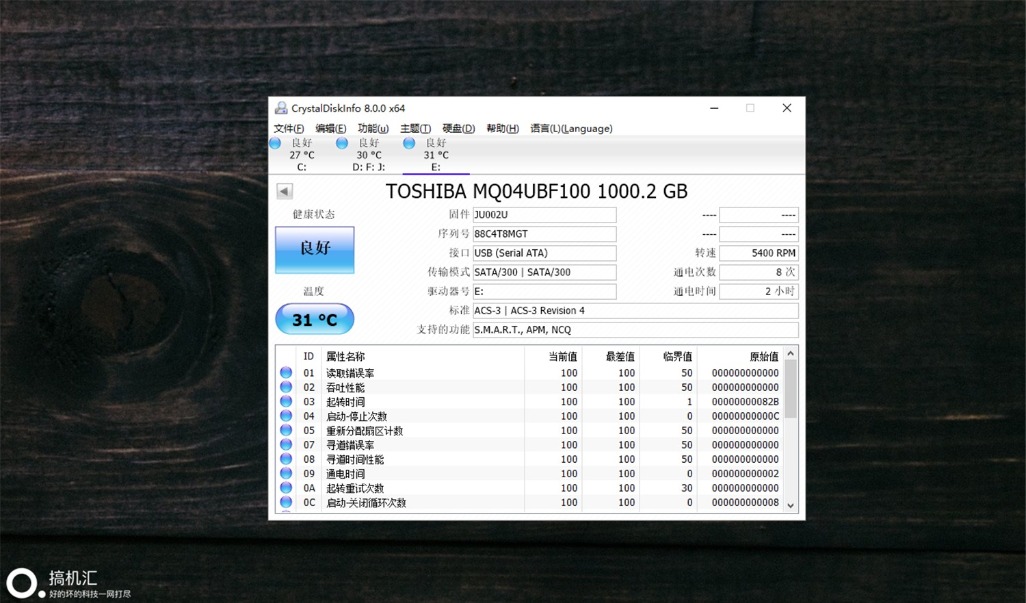Click the power-on hours field 2 小时
This screenshot has height=603, width=1026.
pyautogui.click(x=759, y=291)
